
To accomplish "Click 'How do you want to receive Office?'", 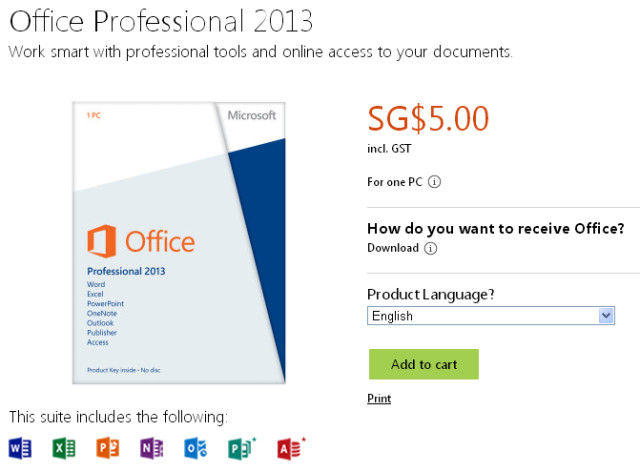I will click(496, 229).
